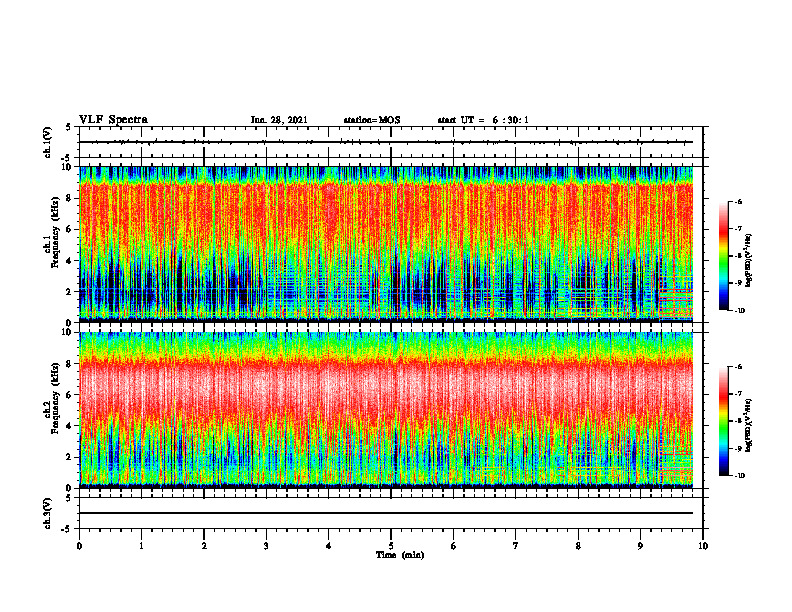Click the "ch.1(V)" axis label

48,142
